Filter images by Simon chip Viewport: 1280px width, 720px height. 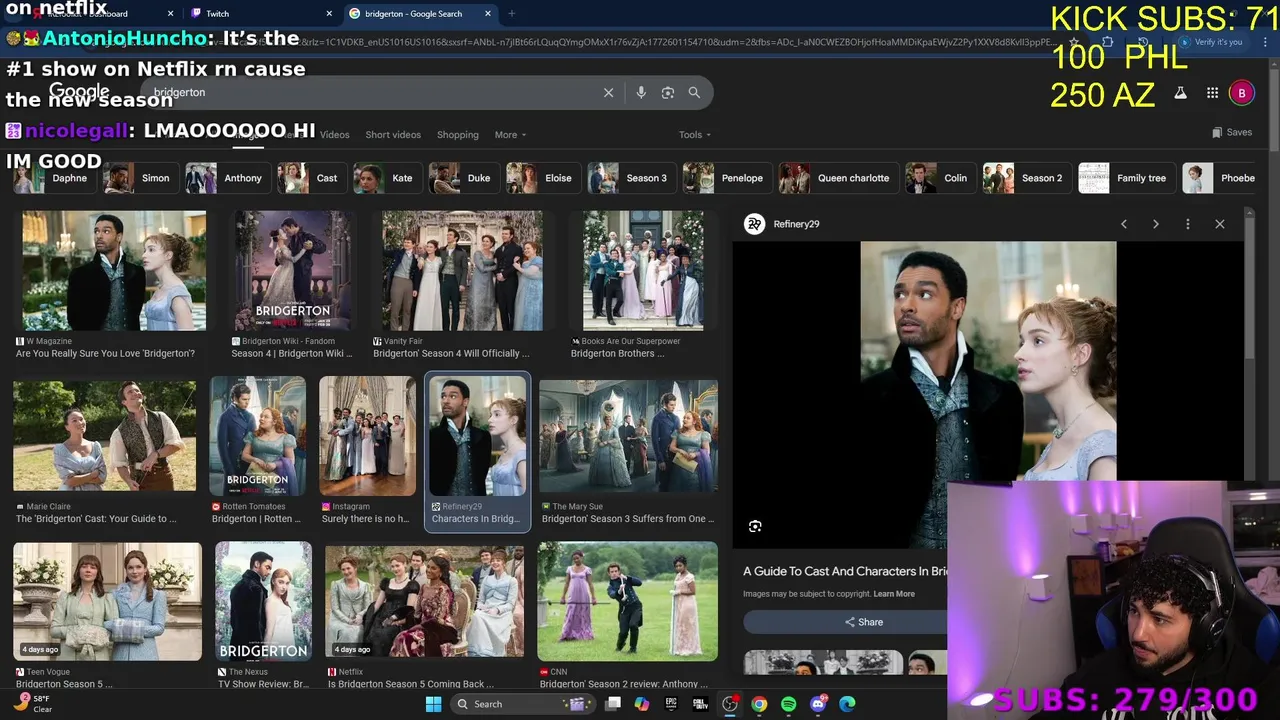point(141,178)
